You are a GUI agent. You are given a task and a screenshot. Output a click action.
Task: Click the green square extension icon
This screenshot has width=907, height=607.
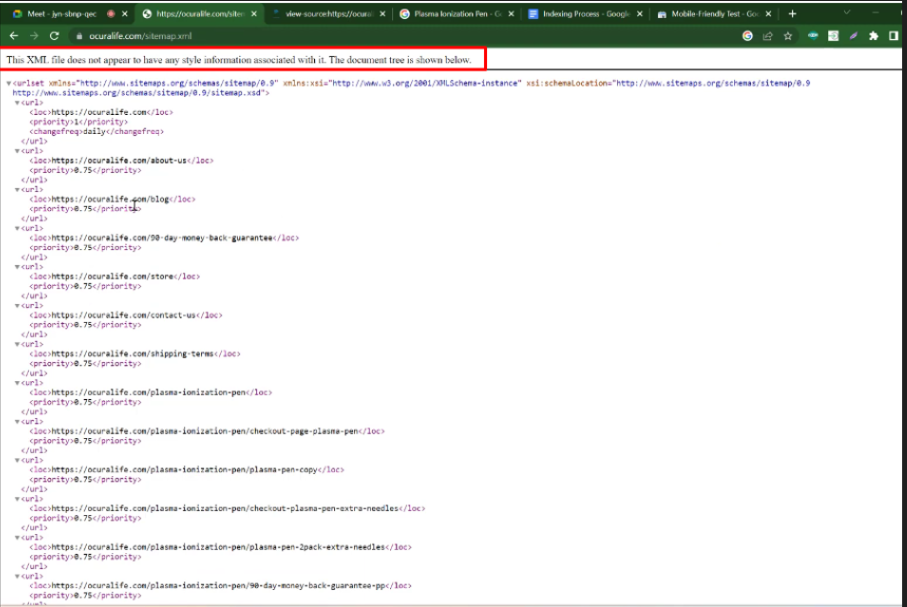(833, 36)
